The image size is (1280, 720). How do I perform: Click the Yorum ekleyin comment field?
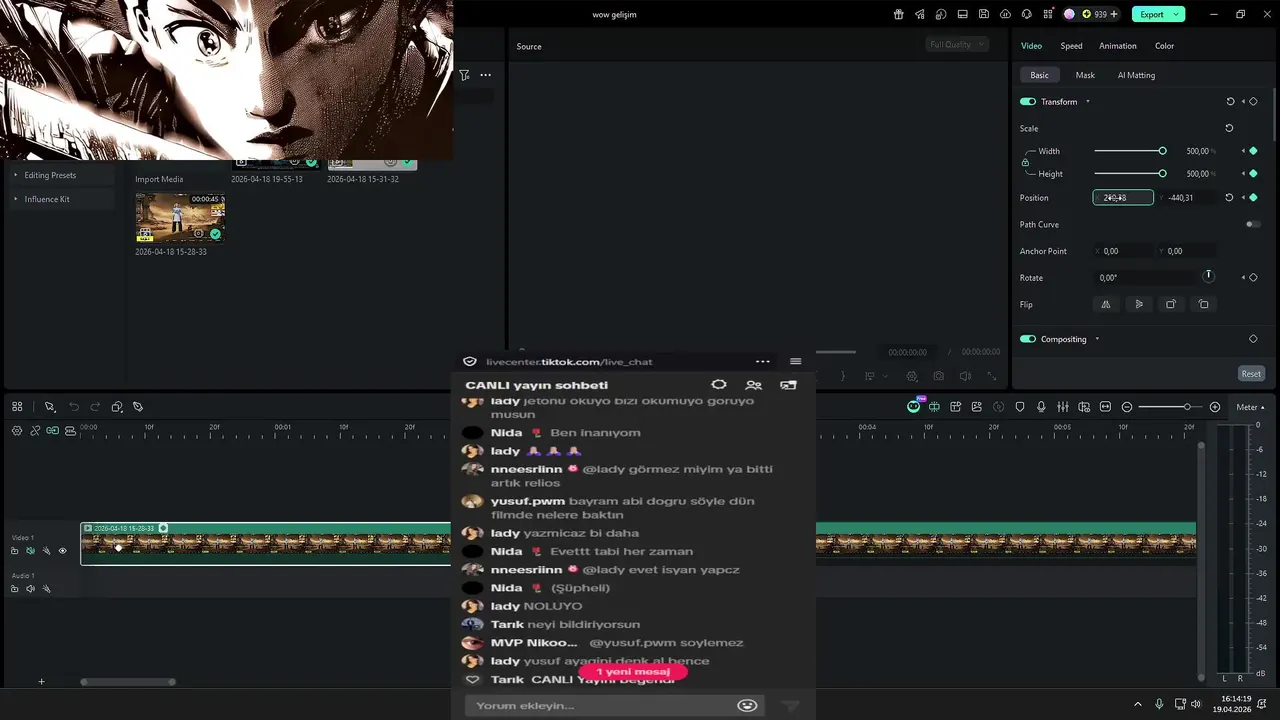coord(614,705)
